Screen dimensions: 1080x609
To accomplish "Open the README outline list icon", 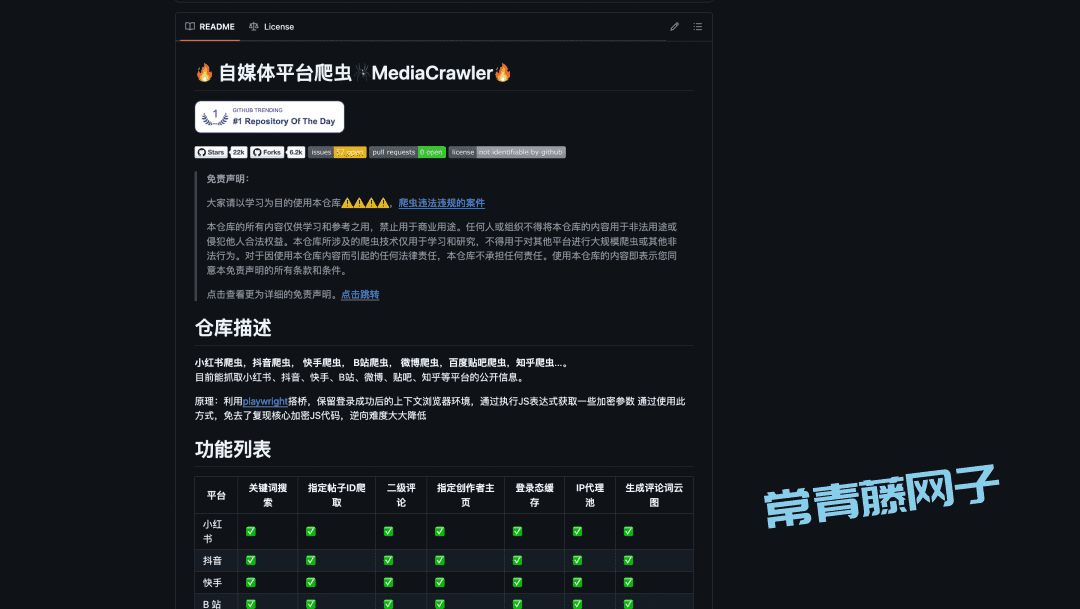I will coord(698,27).
